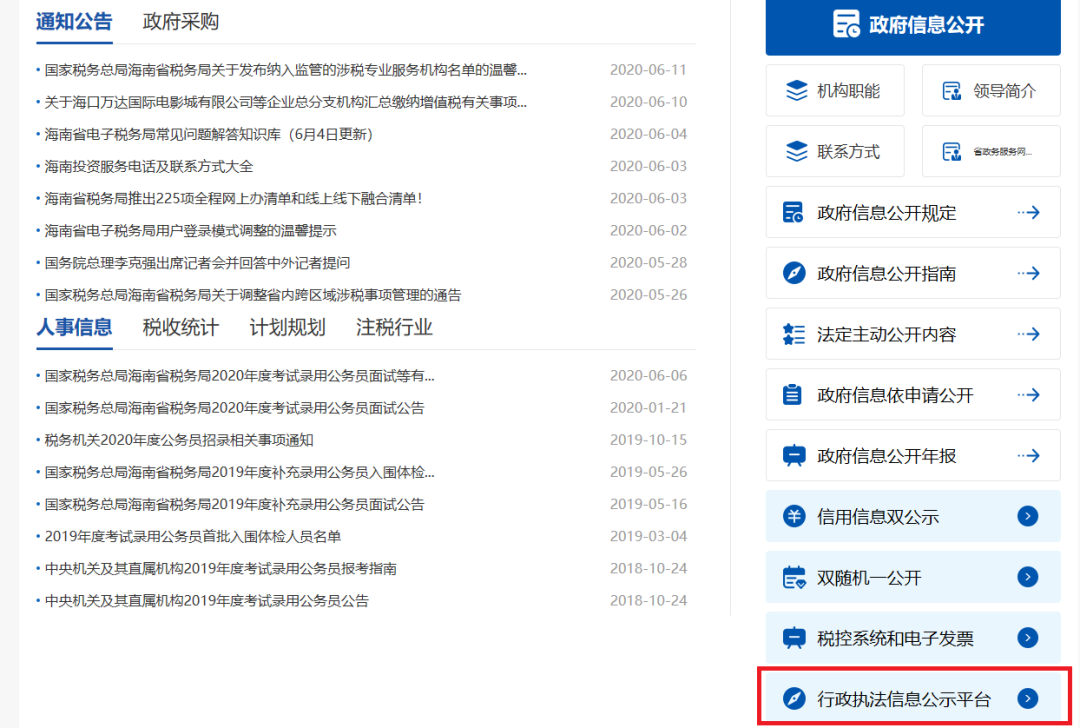Open 税务机关2020年度公务员招录相关事项通知

click(x=179, y=440)
